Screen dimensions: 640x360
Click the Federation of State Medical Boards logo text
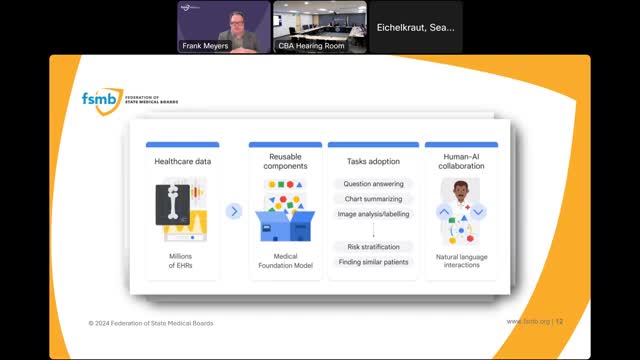(x=151, y=100)
